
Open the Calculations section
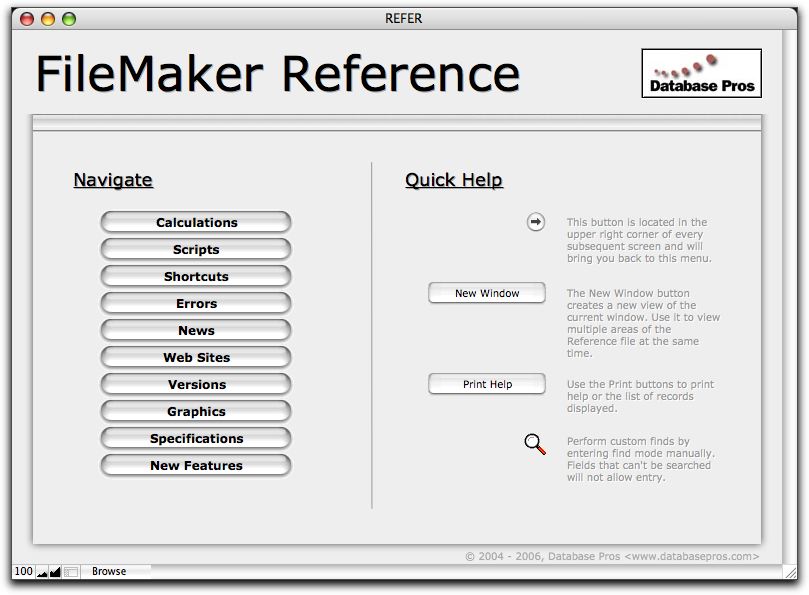(x=196, y=222)
